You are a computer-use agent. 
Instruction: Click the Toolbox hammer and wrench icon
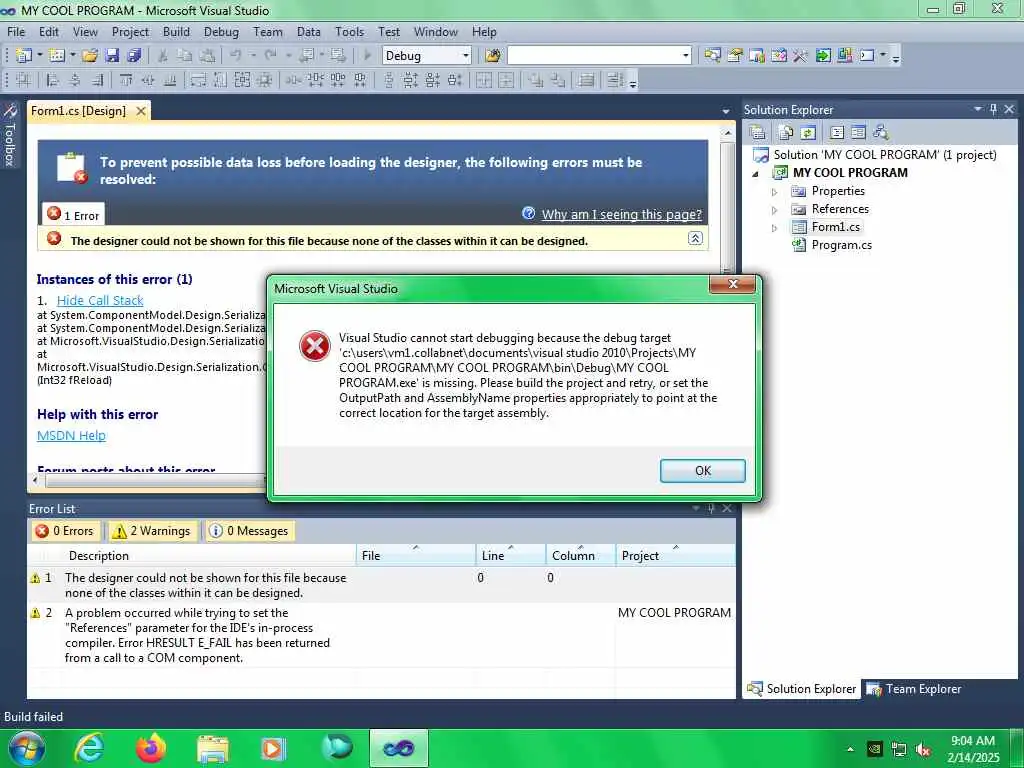[801, 56]
